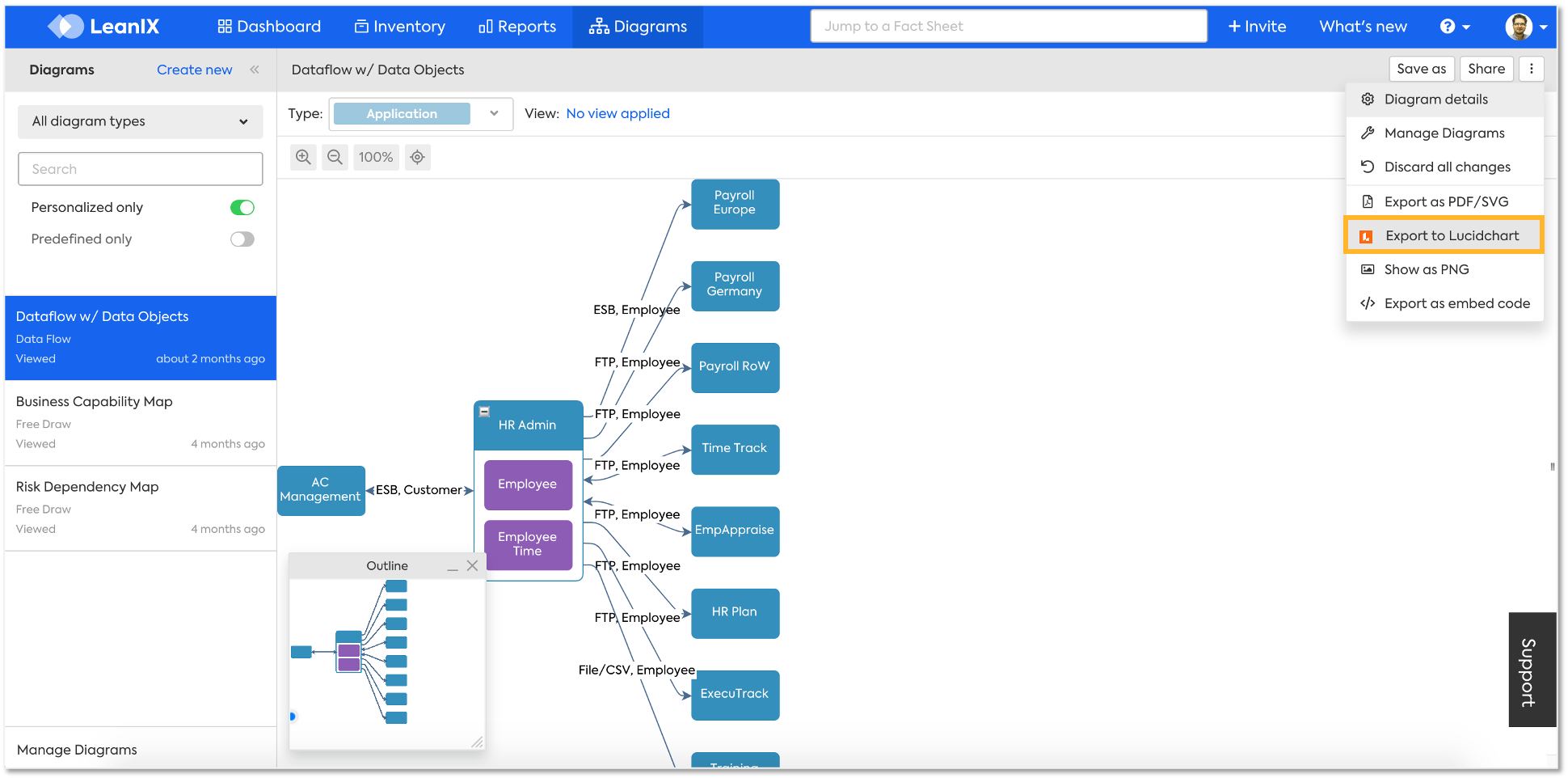Screen dimensions: 1568x778
Task: Open the Reports tab
Action: 517,27
